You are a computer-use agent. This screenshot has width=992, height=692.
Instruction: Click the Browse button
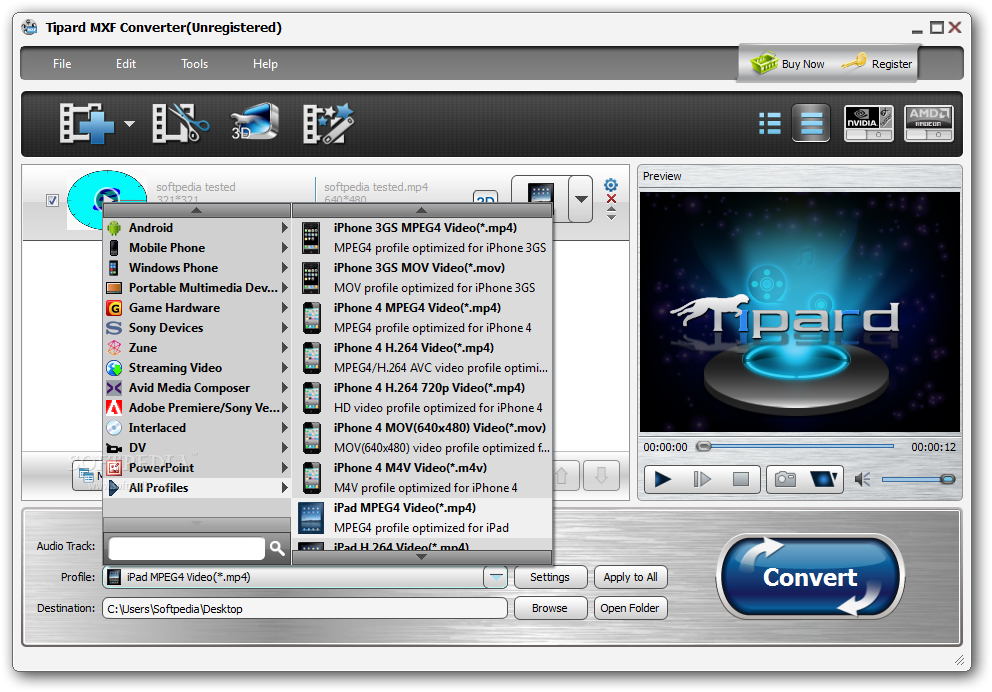coord(550,608)
